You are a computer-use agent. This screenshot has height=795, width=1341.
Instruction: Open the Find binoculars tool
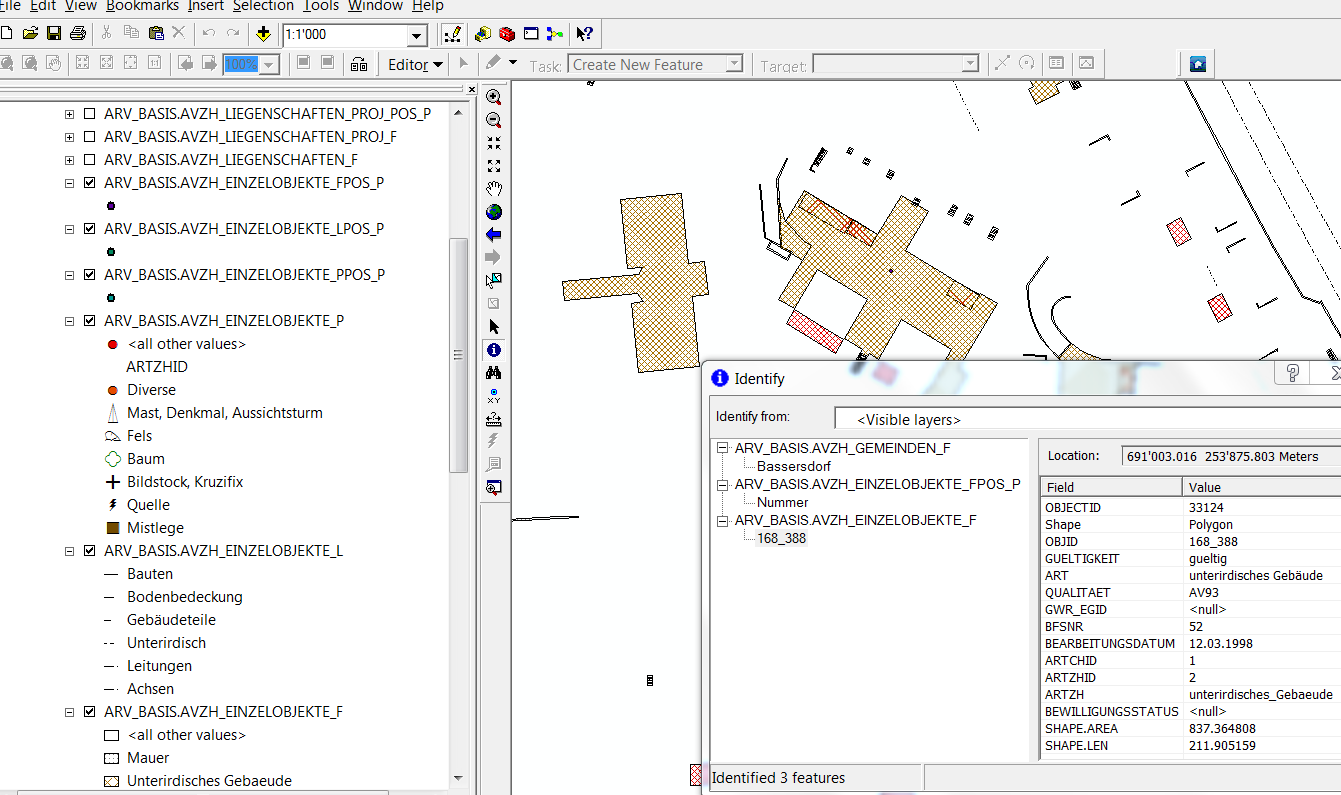[x=493, y=373]
